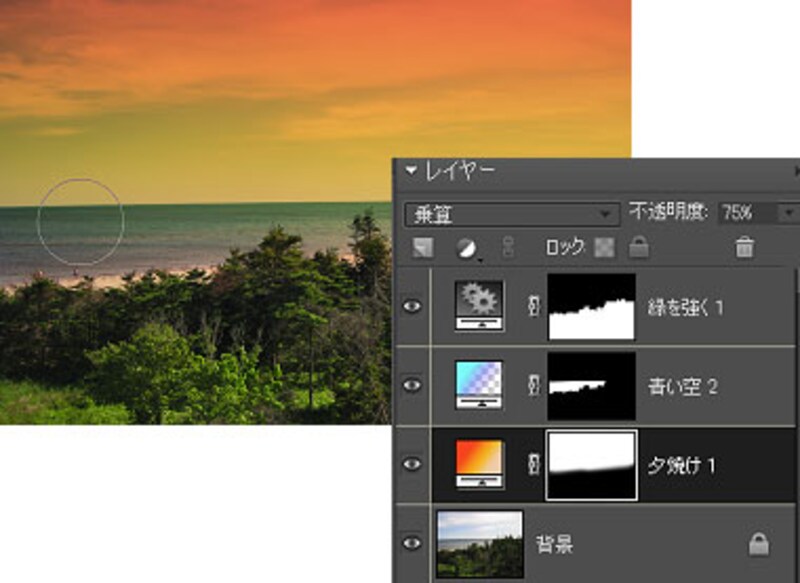Click the 75% opacity field
The height and width of the screenshot is (583, 800).
click(x=748, y=213)
